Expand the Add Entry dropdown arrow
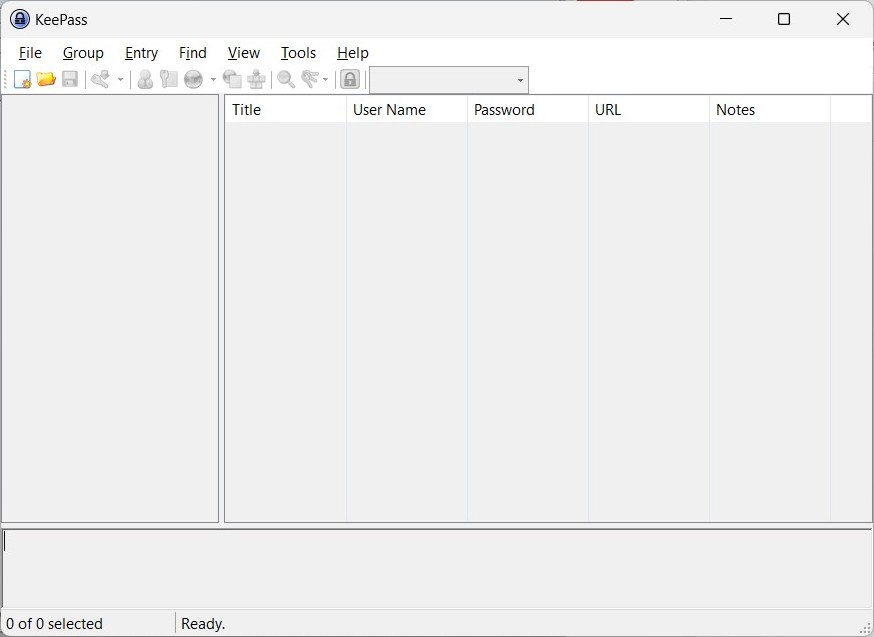This screenshot has width=874, height=637. (x=120, y=80)
